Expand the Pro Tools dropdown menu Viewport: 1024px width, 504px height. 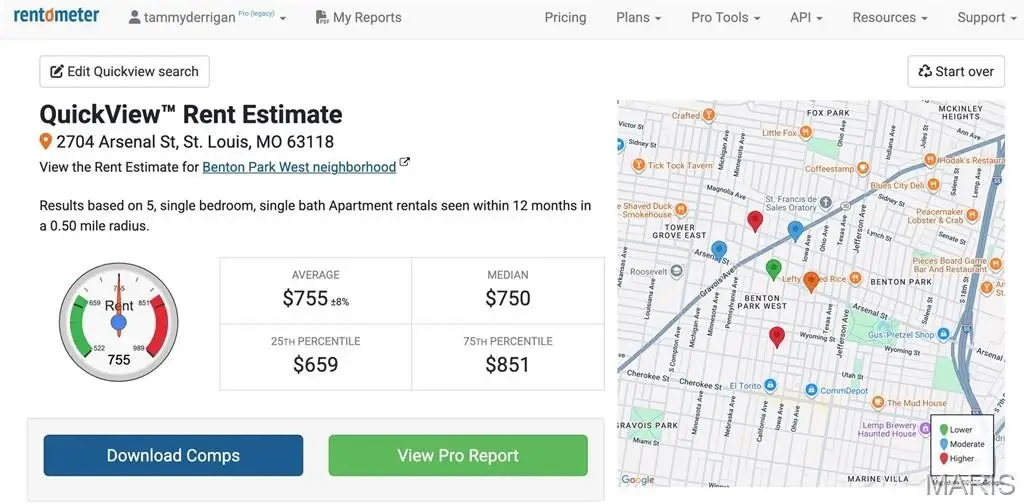(725, 18)
